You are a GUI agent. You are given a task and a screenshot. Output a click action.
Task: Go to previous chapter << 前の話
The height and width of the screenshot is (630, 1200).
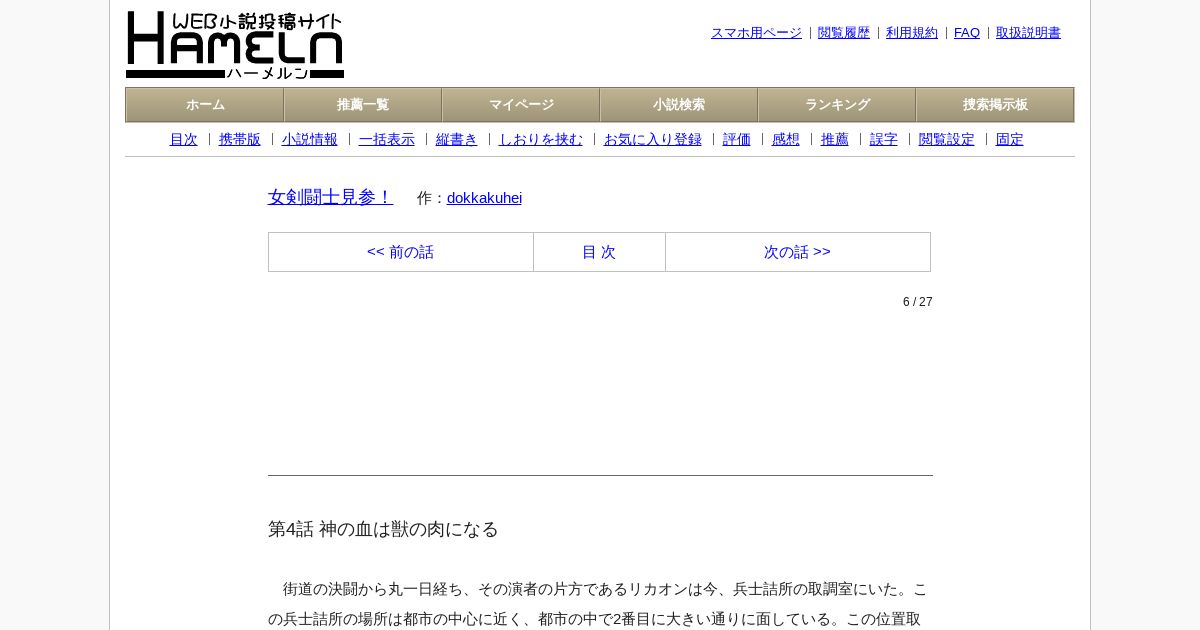[x=401, y=252]
